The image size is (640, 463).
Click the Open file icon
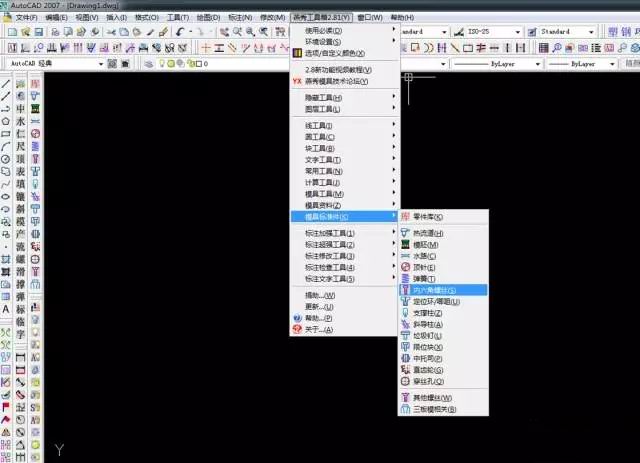(26, 32)
